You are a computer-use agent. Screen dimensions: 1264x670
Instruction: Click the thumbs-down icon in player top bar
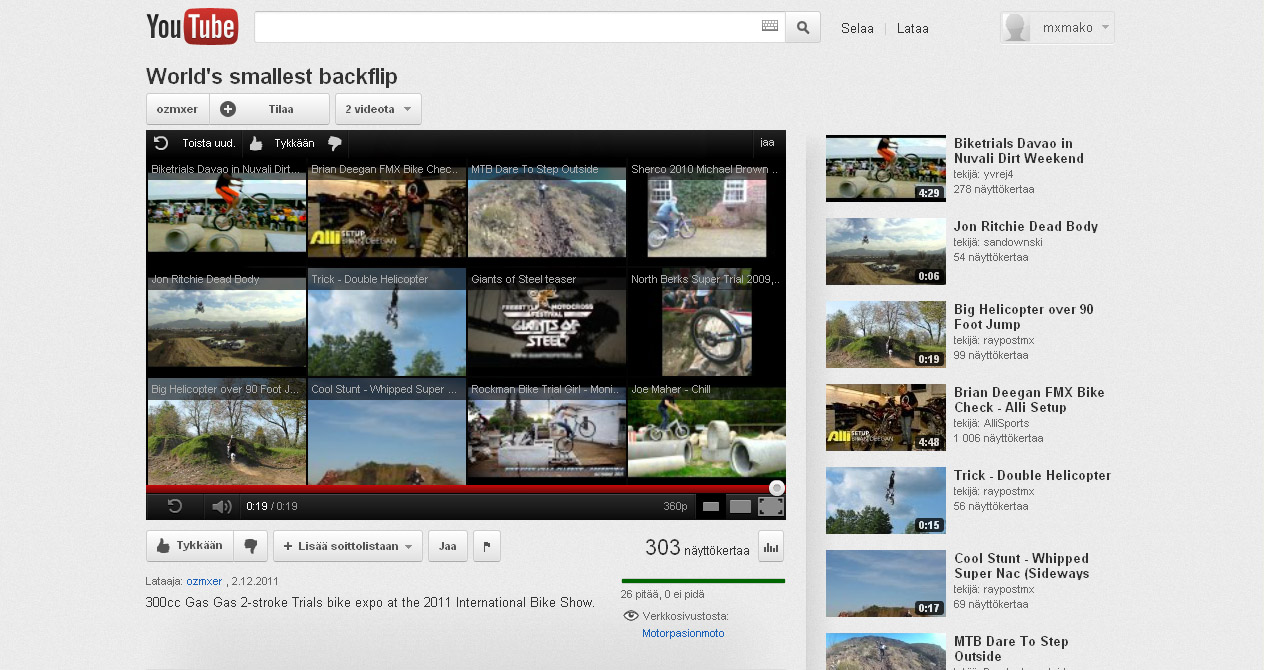point(335,143)
